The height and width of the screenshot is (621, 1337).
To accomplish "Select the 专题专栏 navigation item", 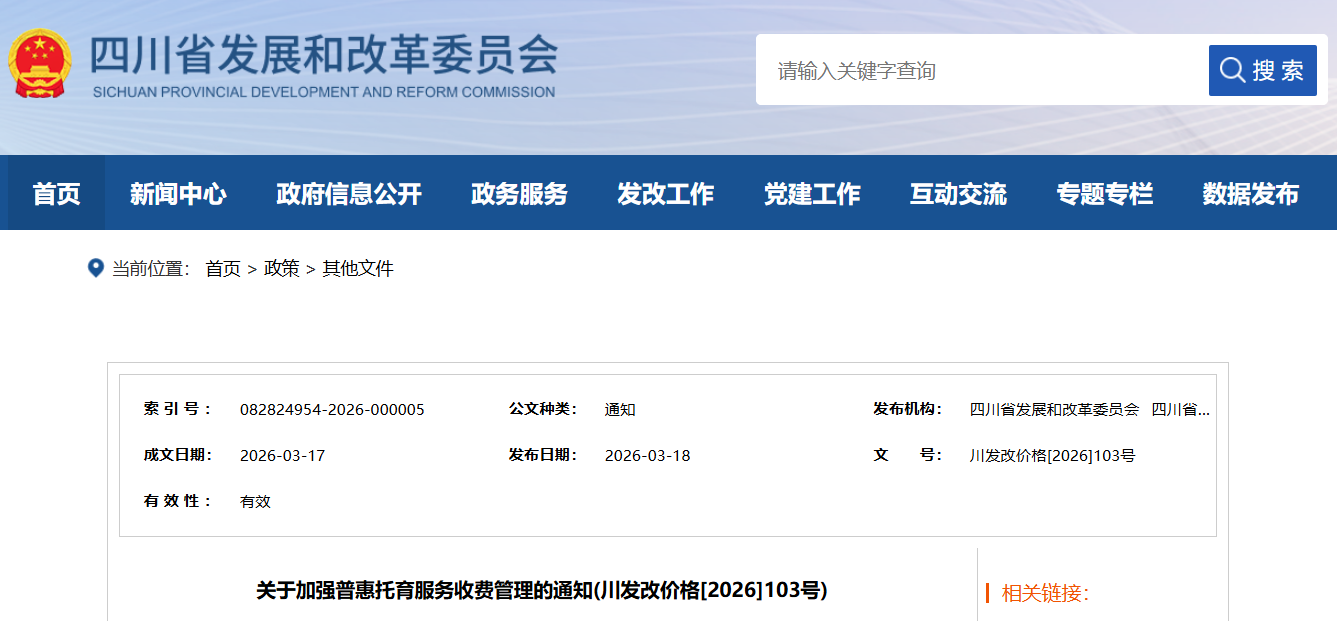I will click(x=1104, y=193).
